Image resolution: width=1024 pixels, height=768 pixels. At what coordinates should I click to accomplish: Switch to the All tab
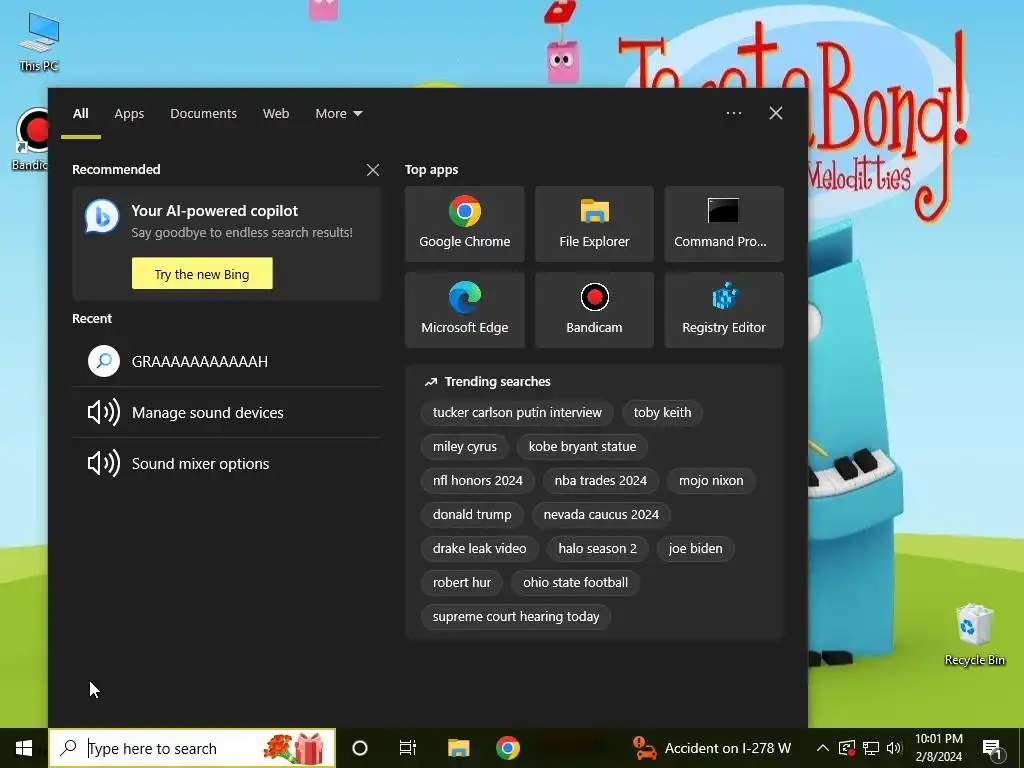[80, 114]
